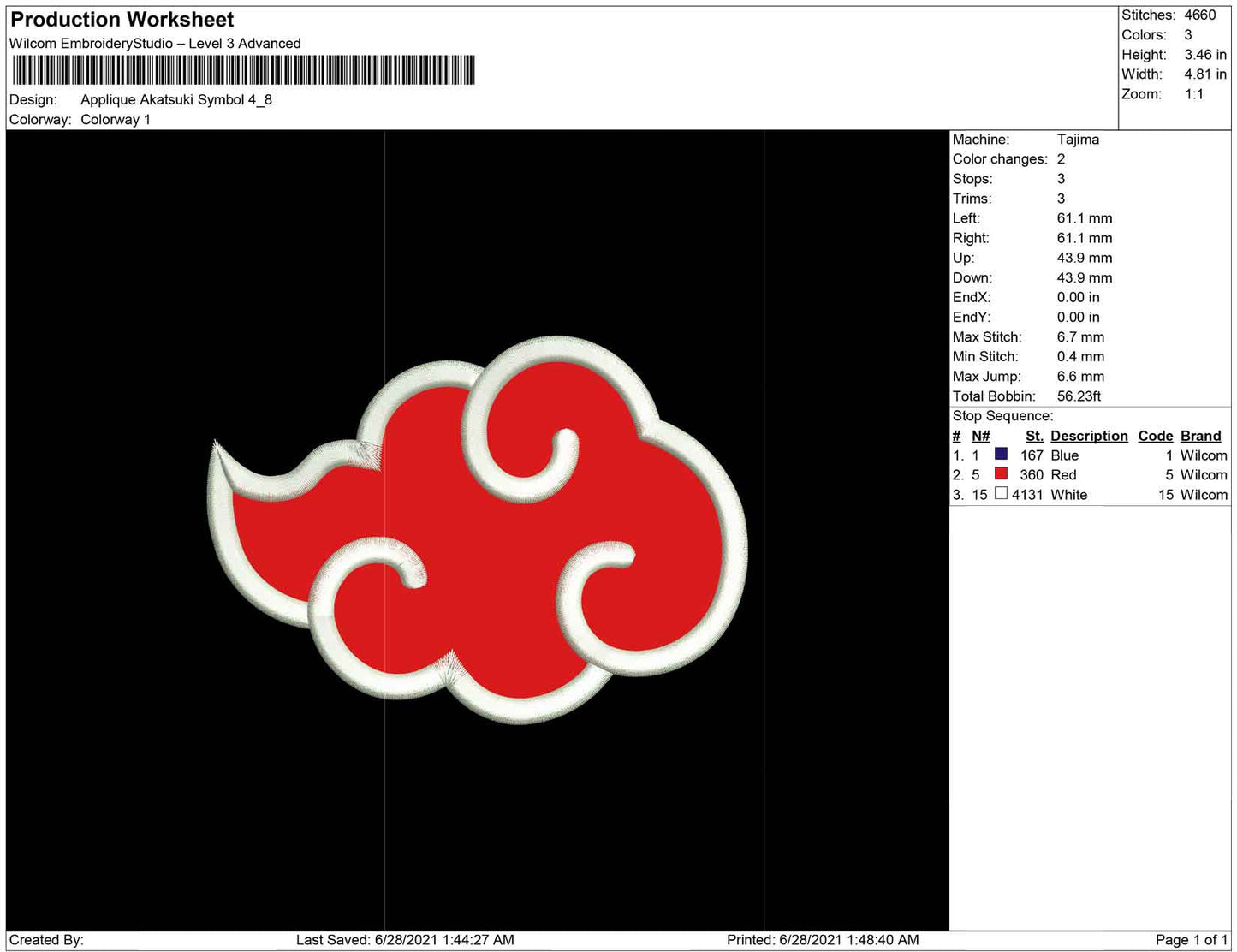Screen dimensions: 1237x952
Task: Click the "Design:" label
Action: [x=33, y=99]
